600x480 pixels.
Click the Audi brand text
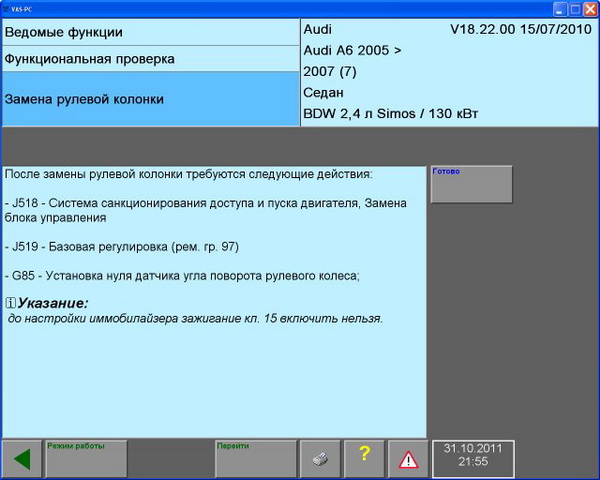[318, 29]
